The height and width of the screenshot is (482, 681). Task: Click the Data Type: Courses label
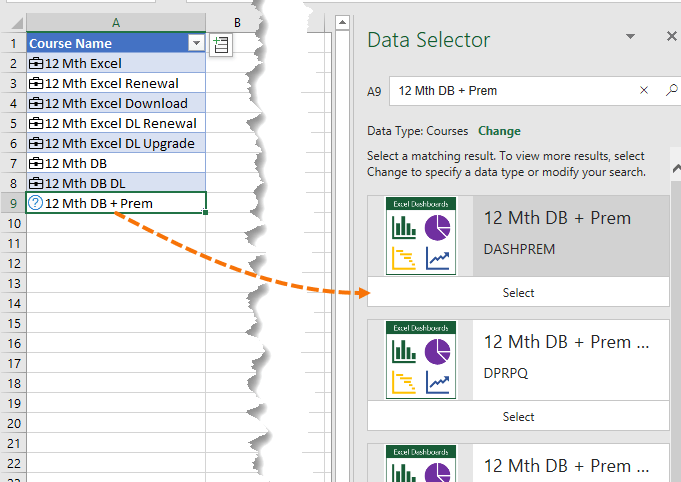(x=417, y=131)
